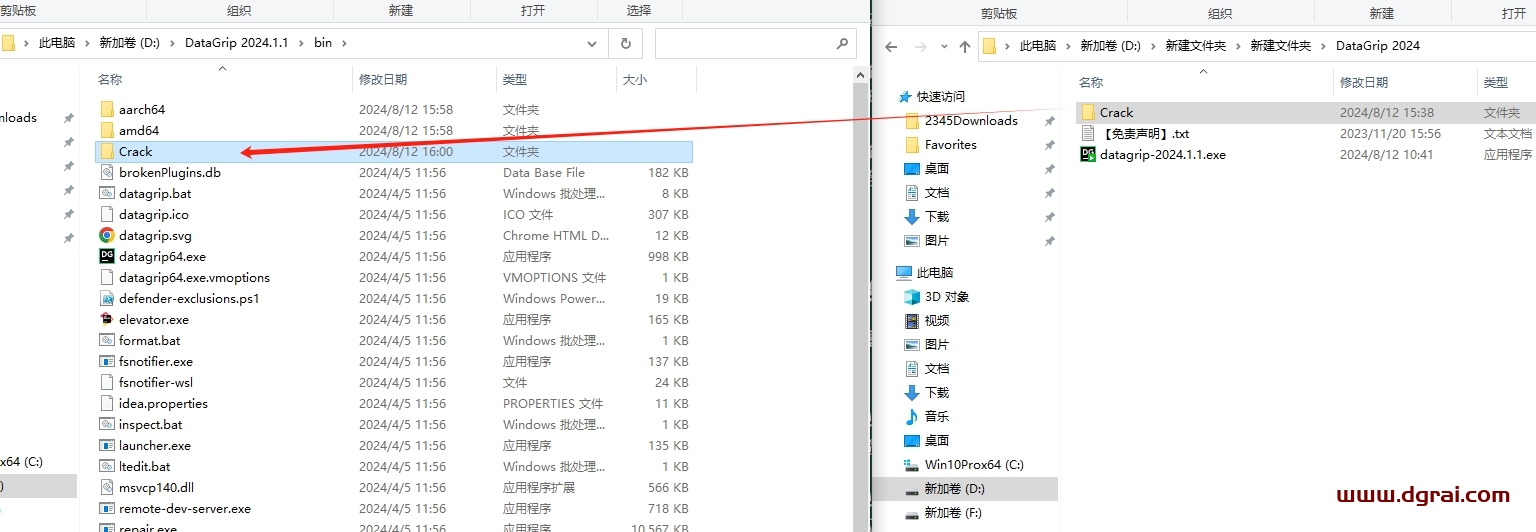Click the DataGrip icon of datagrip64.exe

point(107,256)
